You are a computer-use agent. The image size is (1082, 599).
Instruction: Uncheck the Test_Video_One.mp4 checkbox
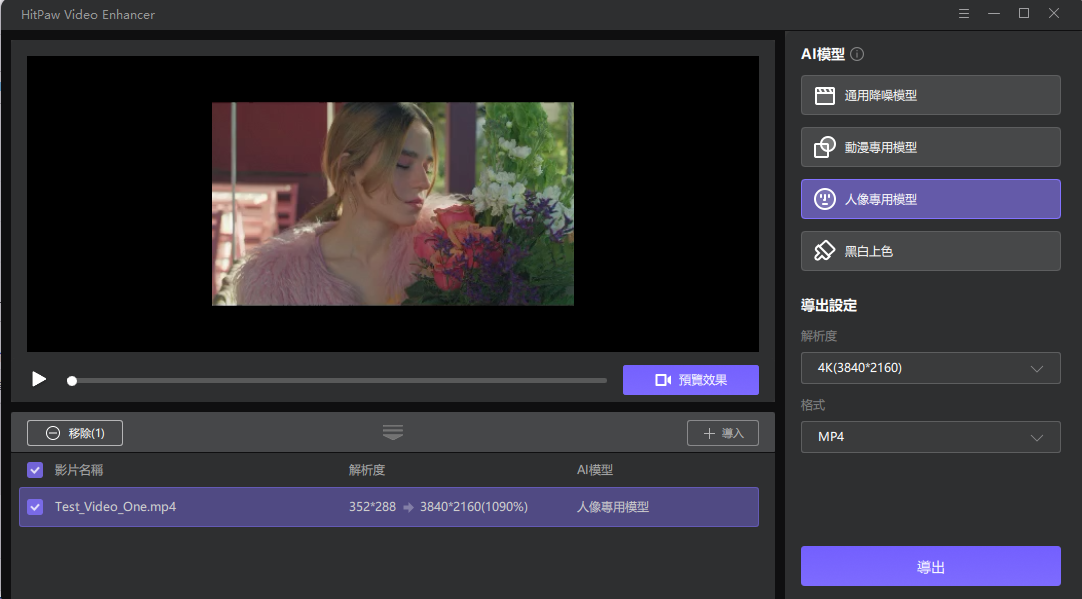point(35,507)
